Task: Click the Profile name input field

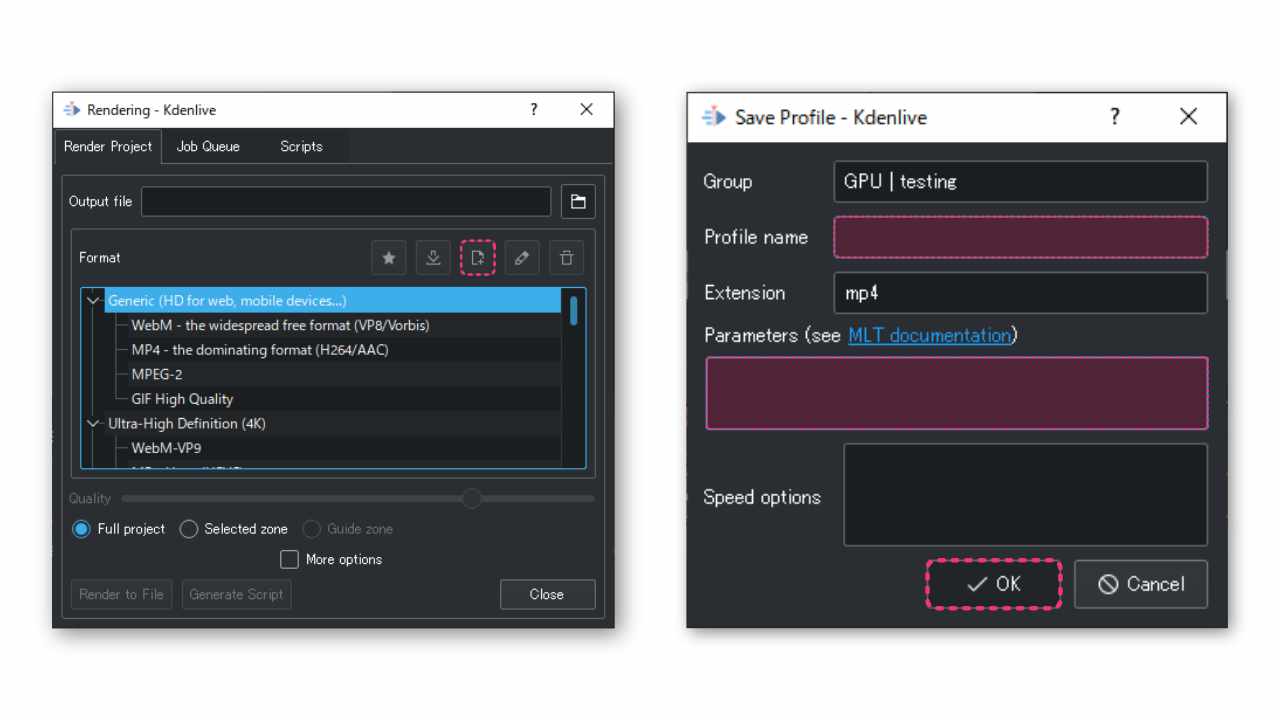Action: coord(1020,238)
